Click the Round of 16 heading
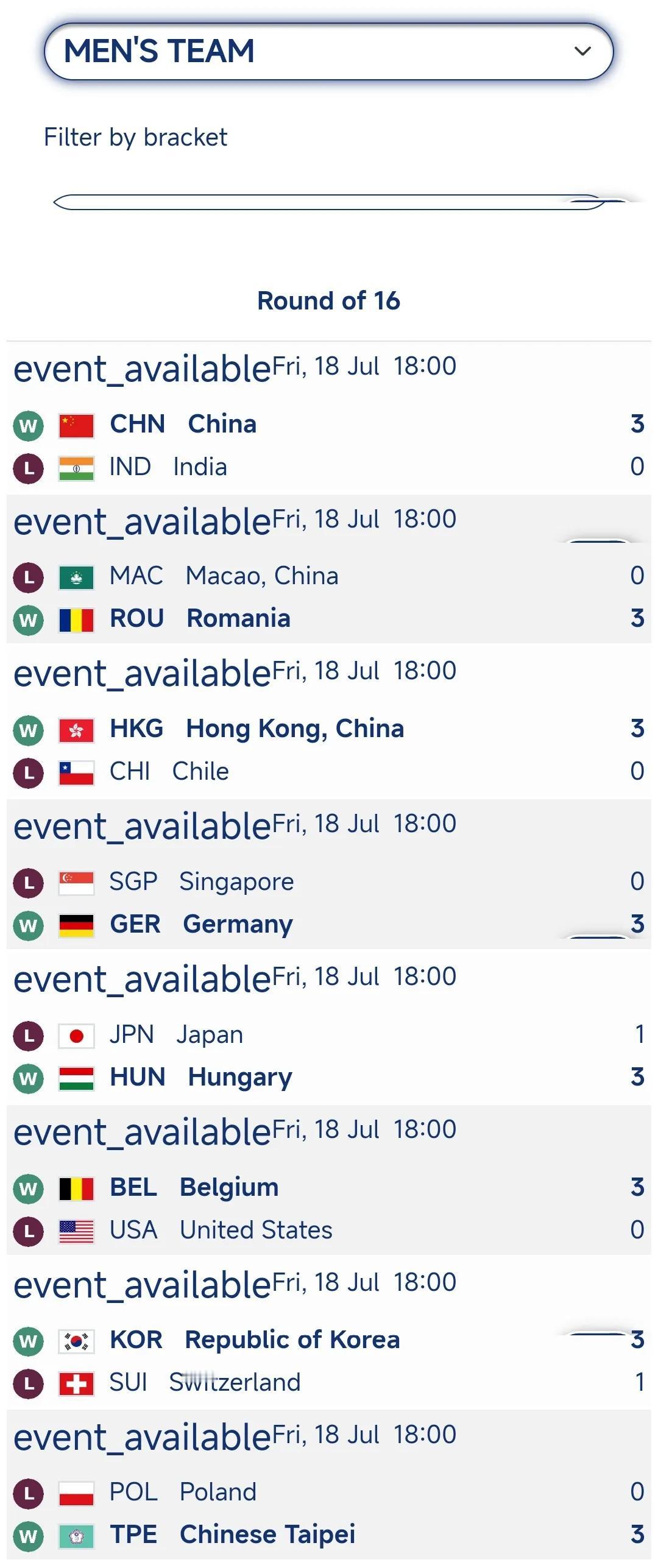658x1568 pixels. (328, 301)
